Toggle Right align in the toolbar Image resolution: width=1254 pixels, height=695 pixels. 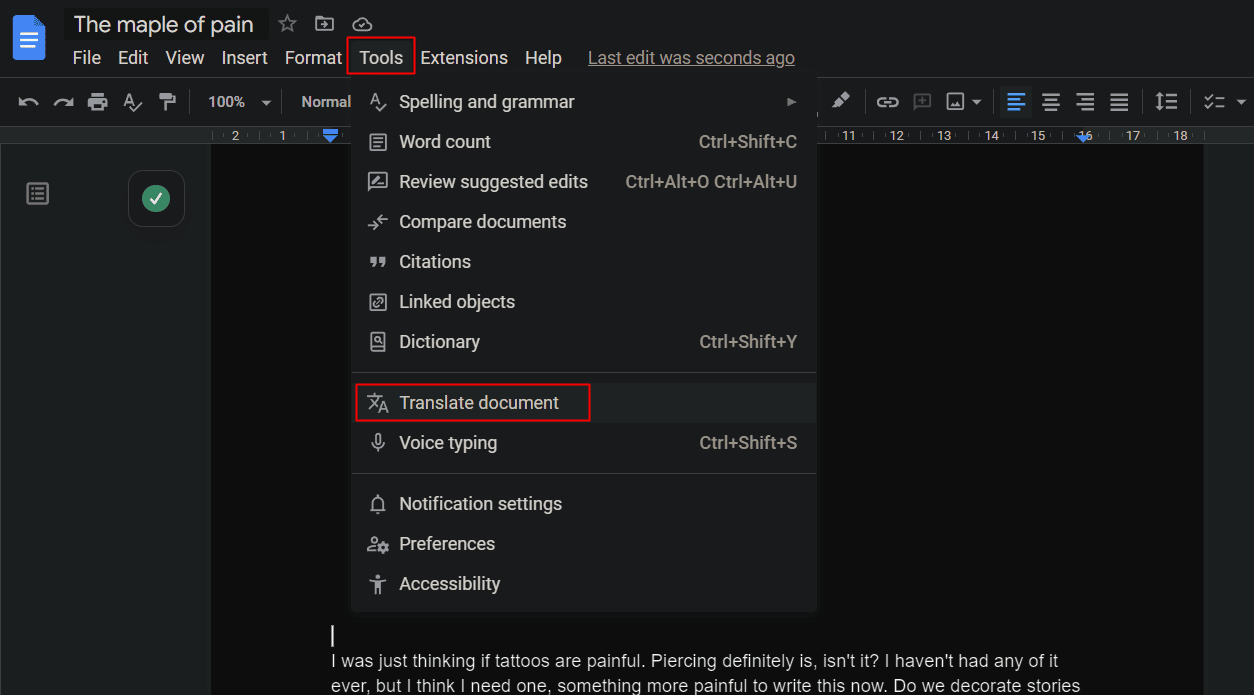tap(1085, 102)
